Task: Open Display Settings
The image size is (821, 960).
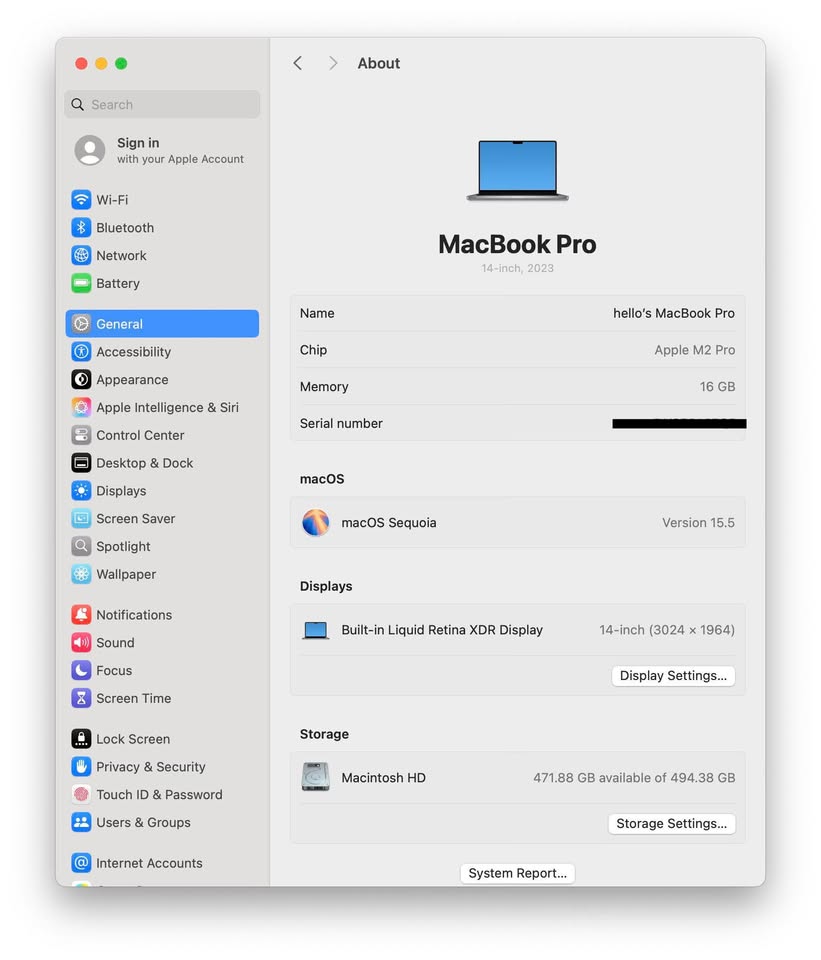Action: coord(673,675)
